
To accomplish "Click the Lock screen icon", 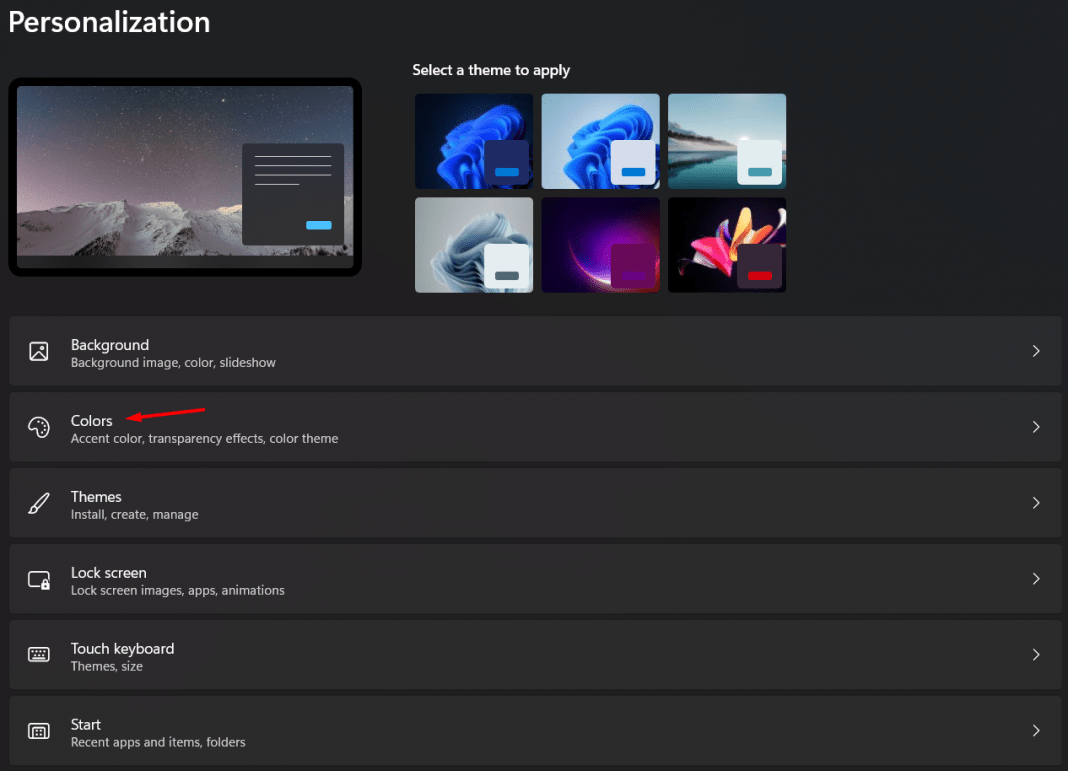I will coord(39,579).
